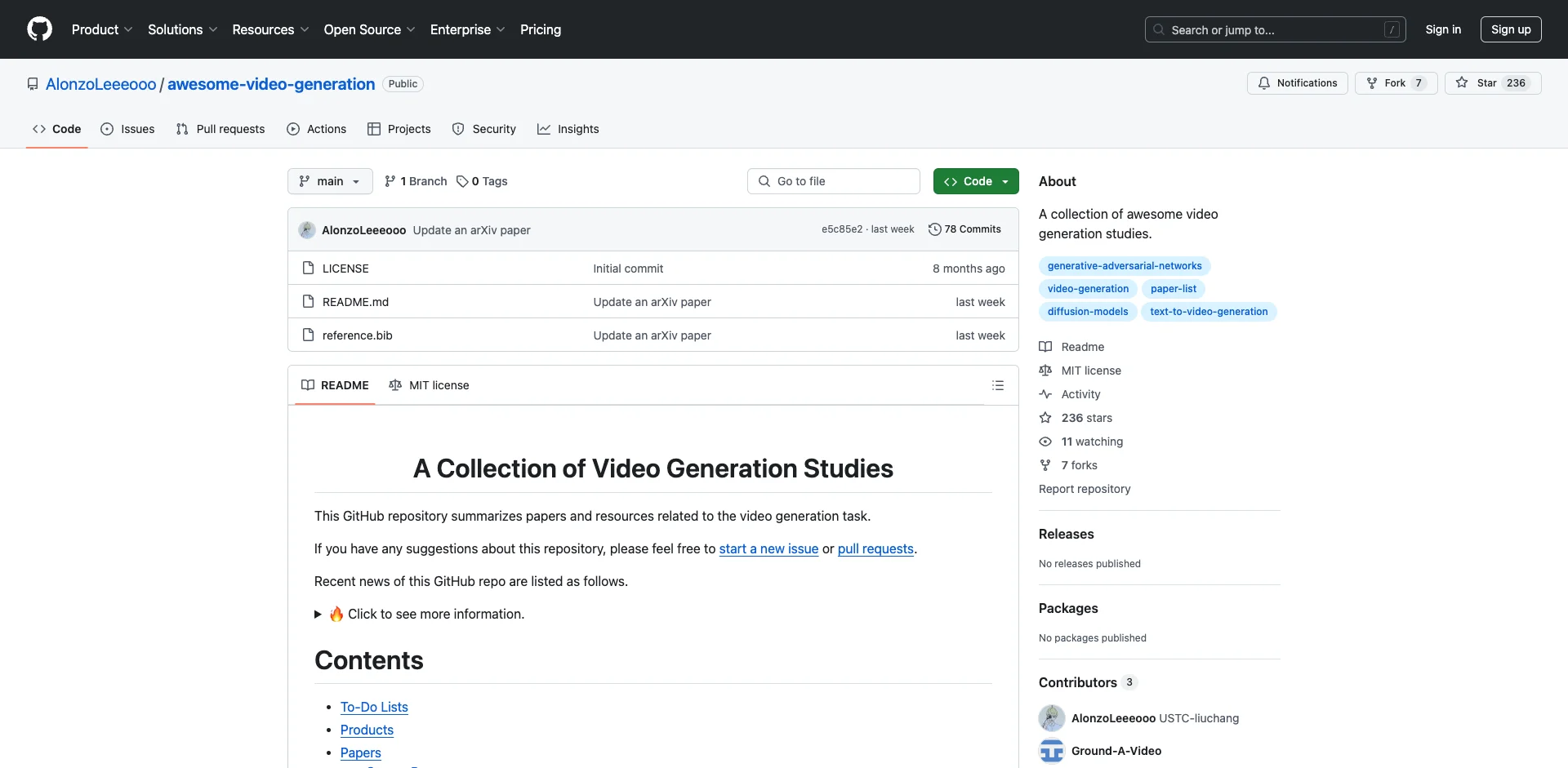This screenshot has height=768, width=1568.
Task: Open the Insights tab
Action: (x=568, y=129)
